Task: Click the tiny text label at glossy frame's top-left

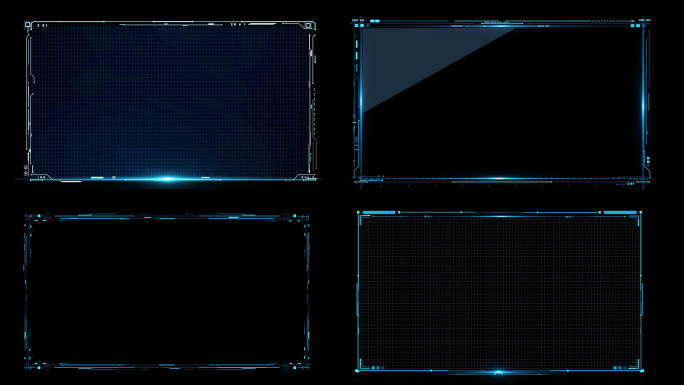Action: (x=358, y=20)
